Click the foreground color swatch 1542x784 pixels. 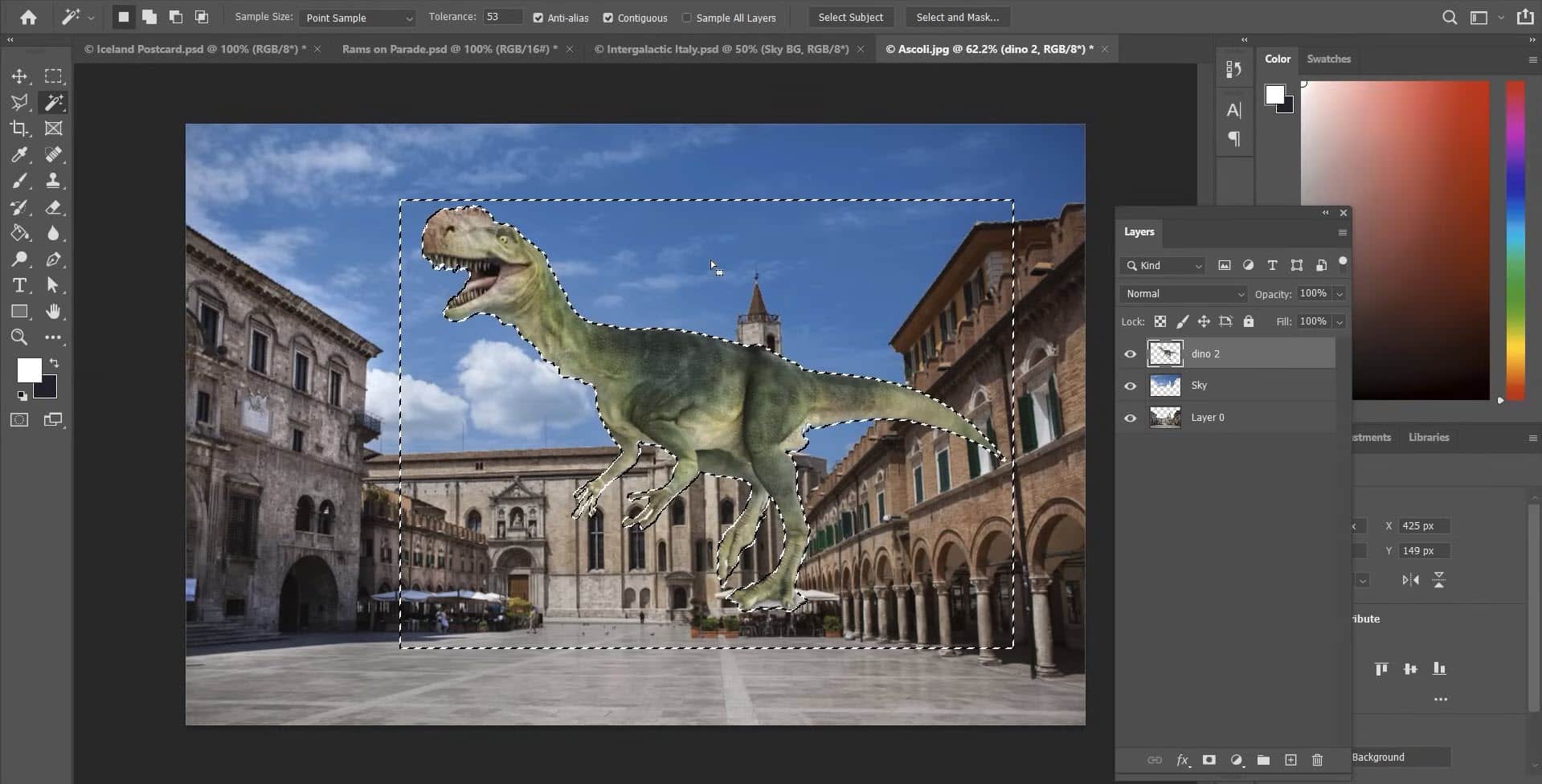click(29, 370)
